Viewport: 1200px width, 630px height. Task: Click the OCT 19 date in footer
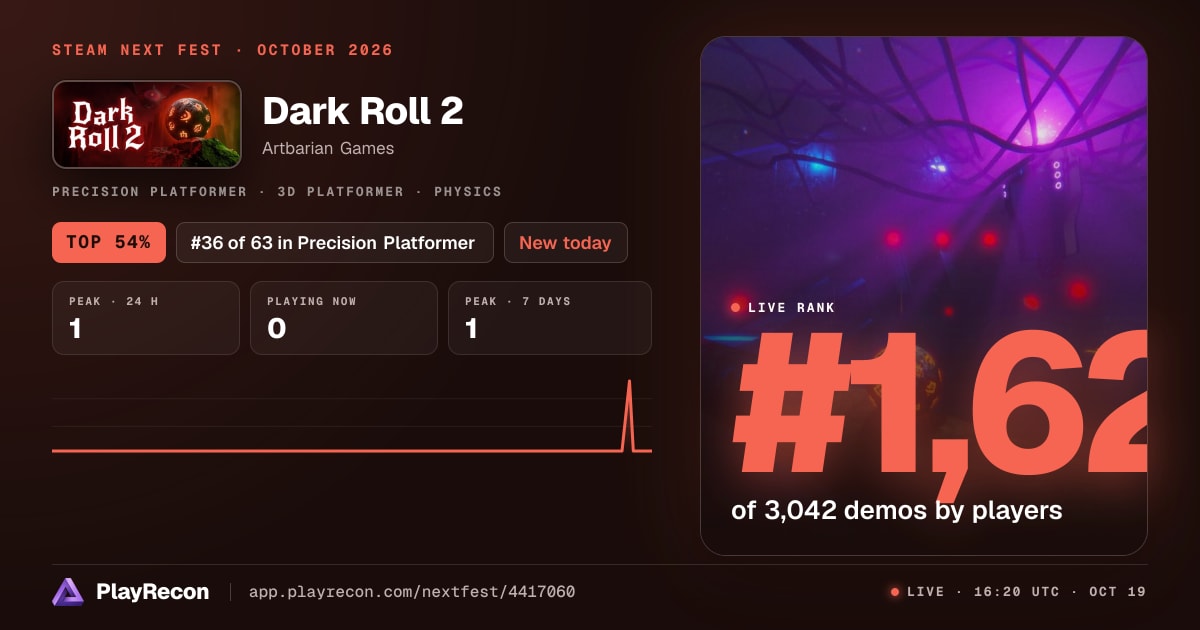(x=1119, y=592)
